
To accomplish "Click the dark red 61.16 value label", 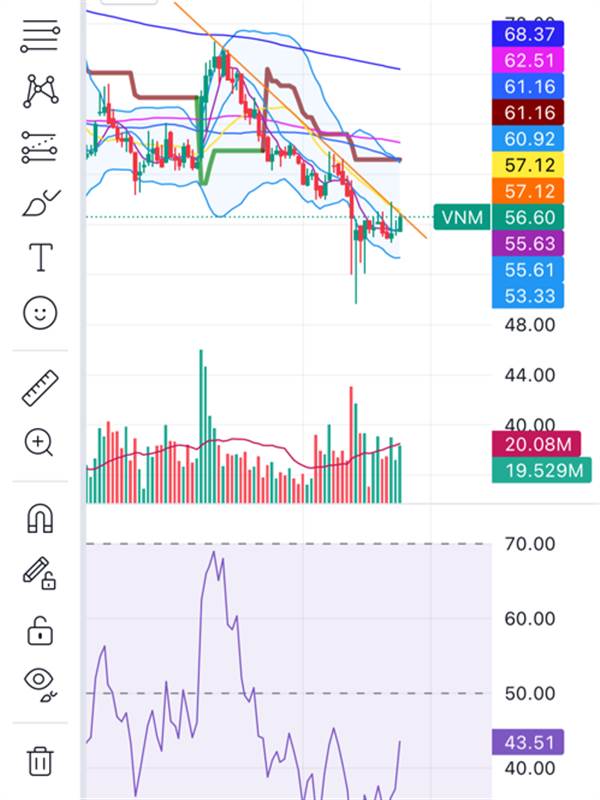I will point(528,113).
